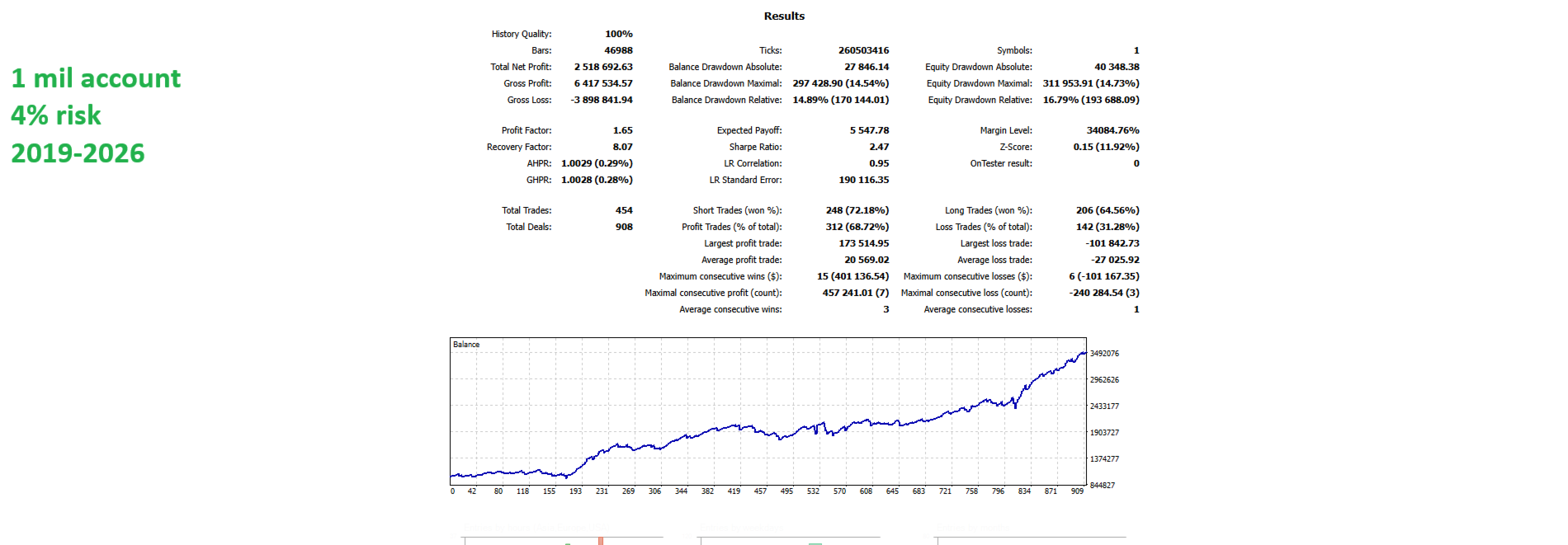This screenshot has height=545, width=1568.
Task: Click the Largest profit trade value 173 514.95
Action: [864, 243]
